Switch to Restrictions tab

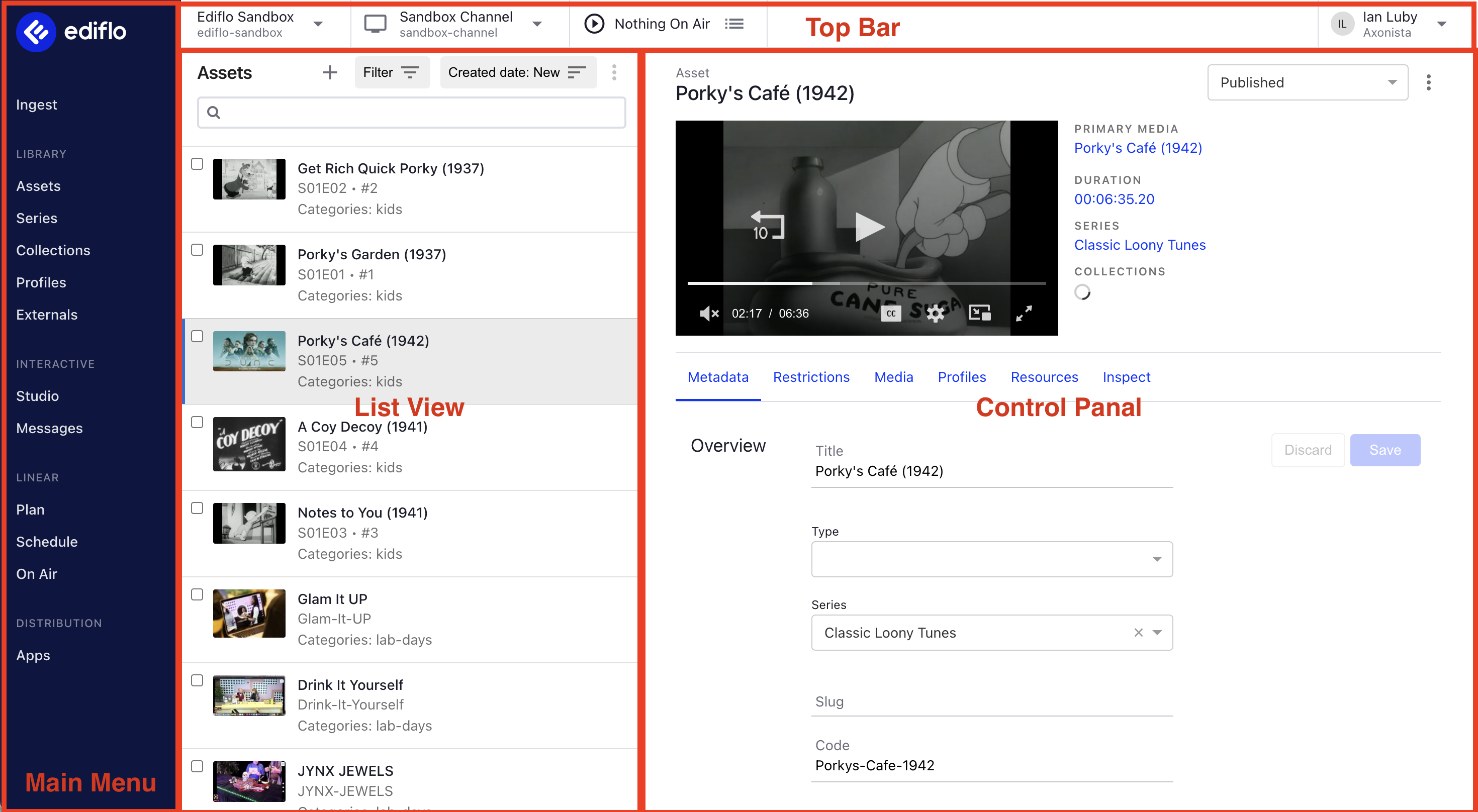[x=811, y=377]
